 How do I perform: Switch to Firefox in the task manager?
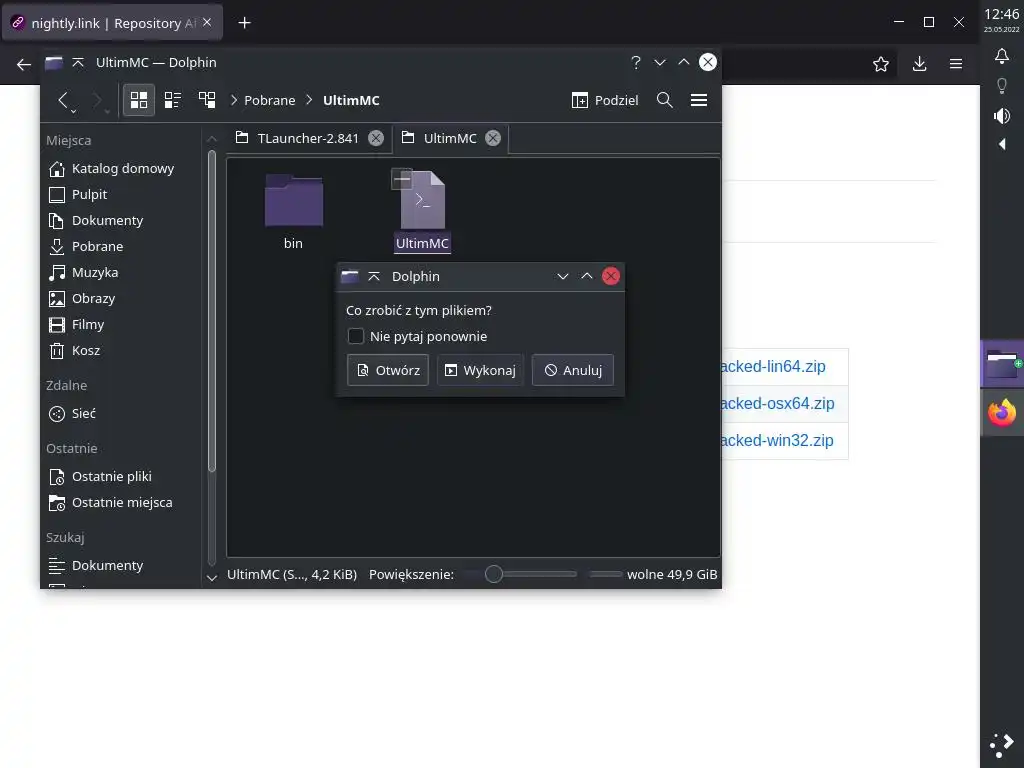click(1002, 413)
